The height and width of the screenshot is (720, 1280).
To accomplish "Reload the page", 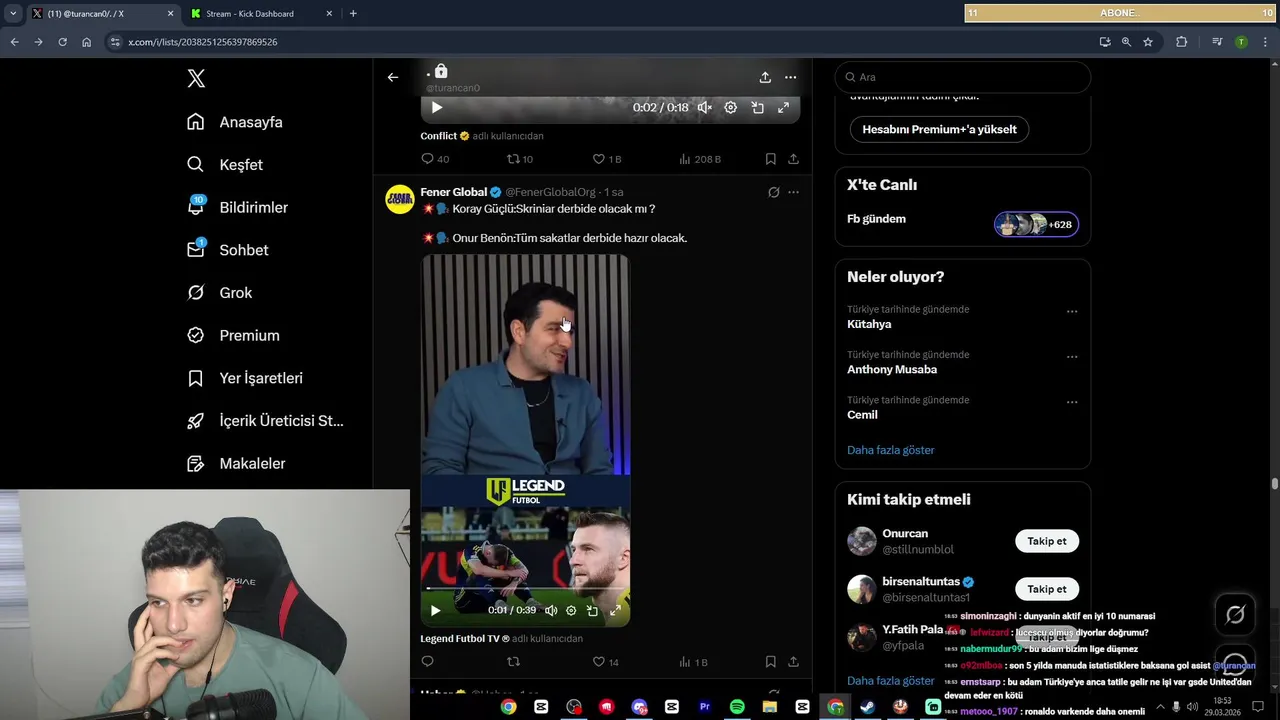I will coord(62,42).
